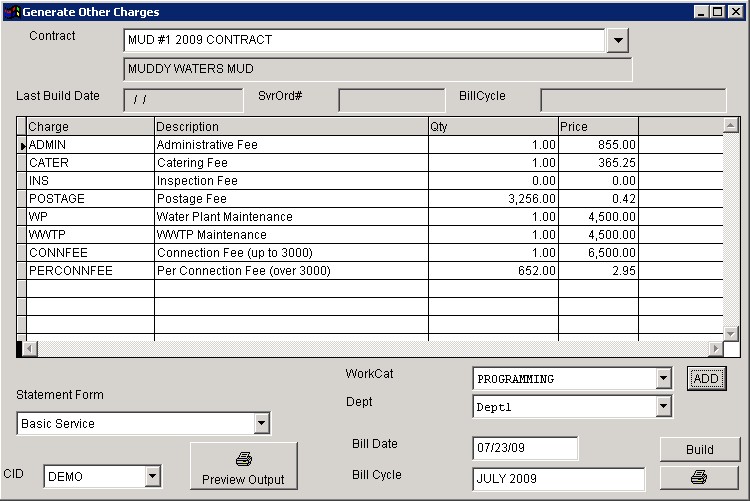Image resolution: width=750 pixels, height=501 pixels.
Task: Select the ADMIN charge row
Action: click(x=89, y=145)
